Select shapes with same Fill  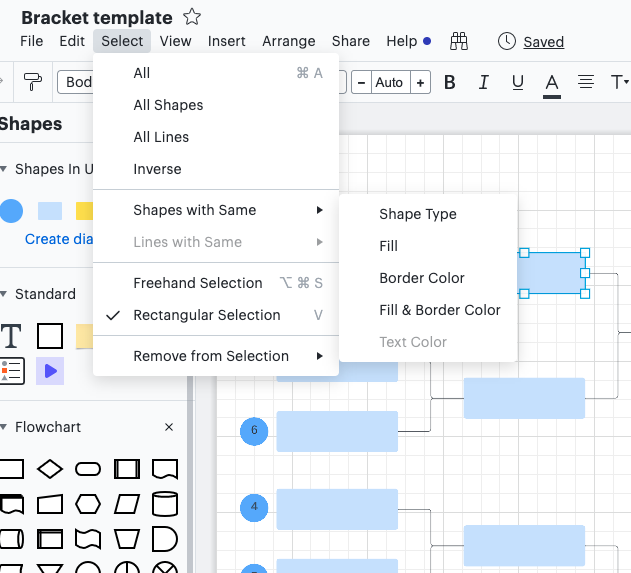click(x=388, y=246)
